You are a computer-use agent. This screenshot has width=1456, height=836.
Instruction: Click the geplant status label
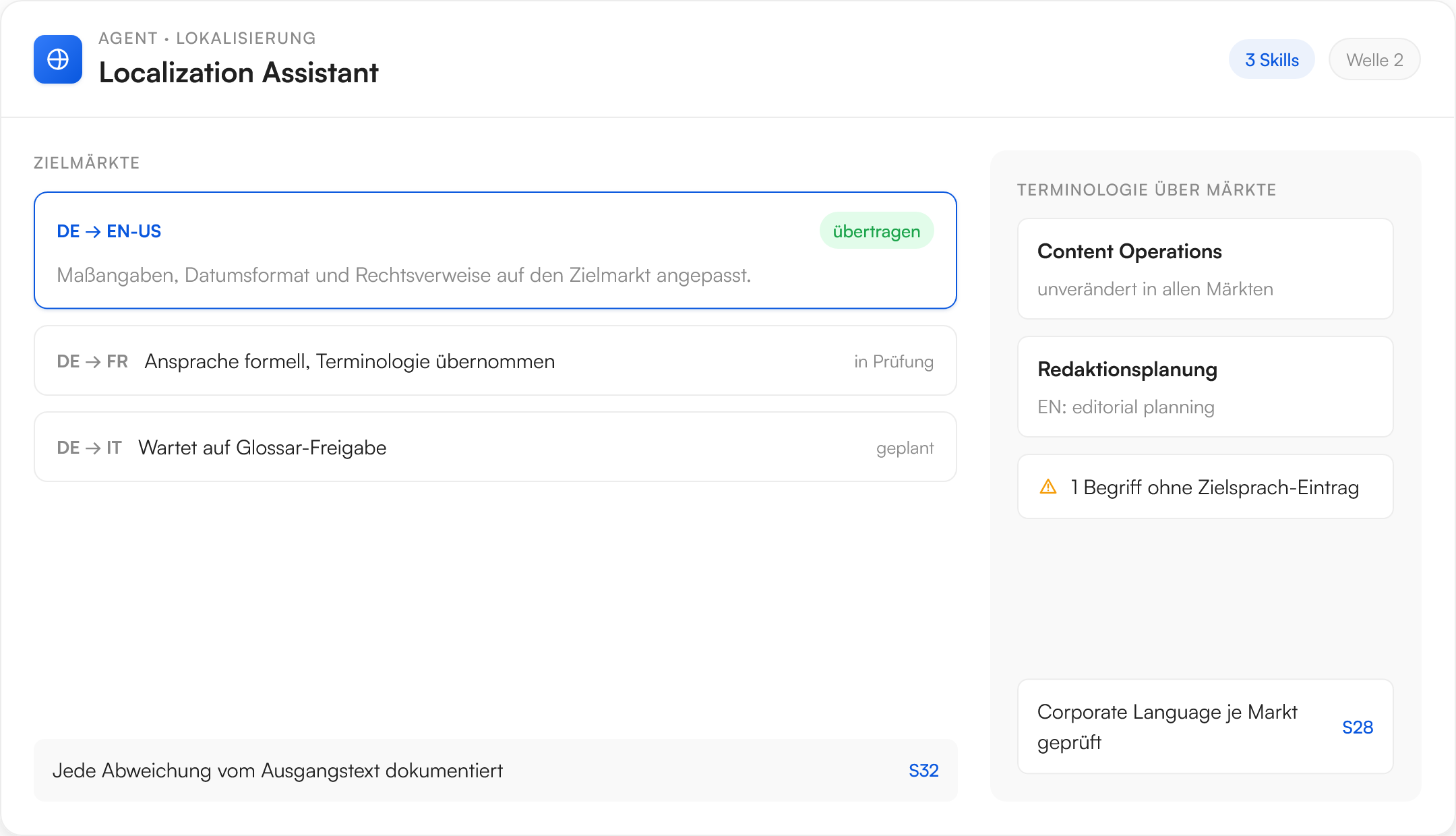tap(905, 448)
